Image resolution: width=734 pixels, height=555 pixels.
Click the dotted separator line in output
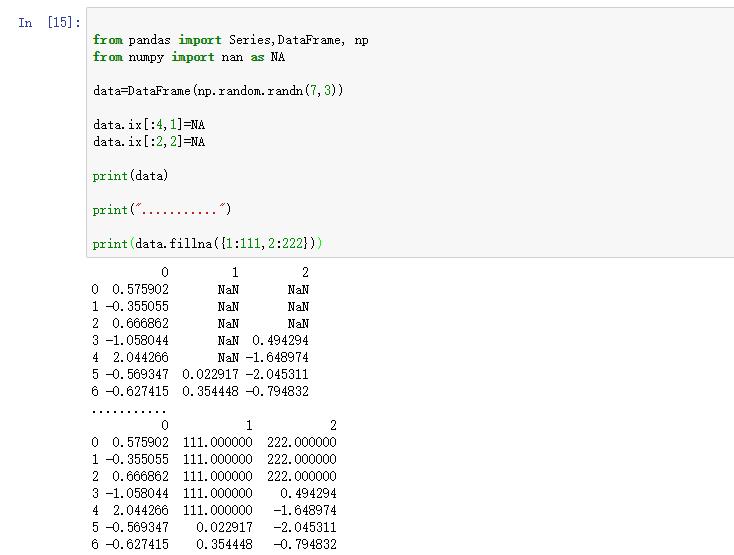tap(129, 410)
